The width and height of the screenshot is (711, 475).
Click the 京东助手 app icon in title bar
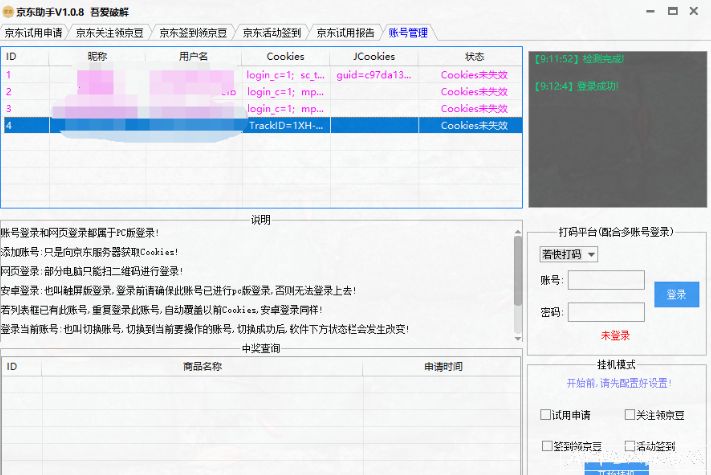coord(8,11)
